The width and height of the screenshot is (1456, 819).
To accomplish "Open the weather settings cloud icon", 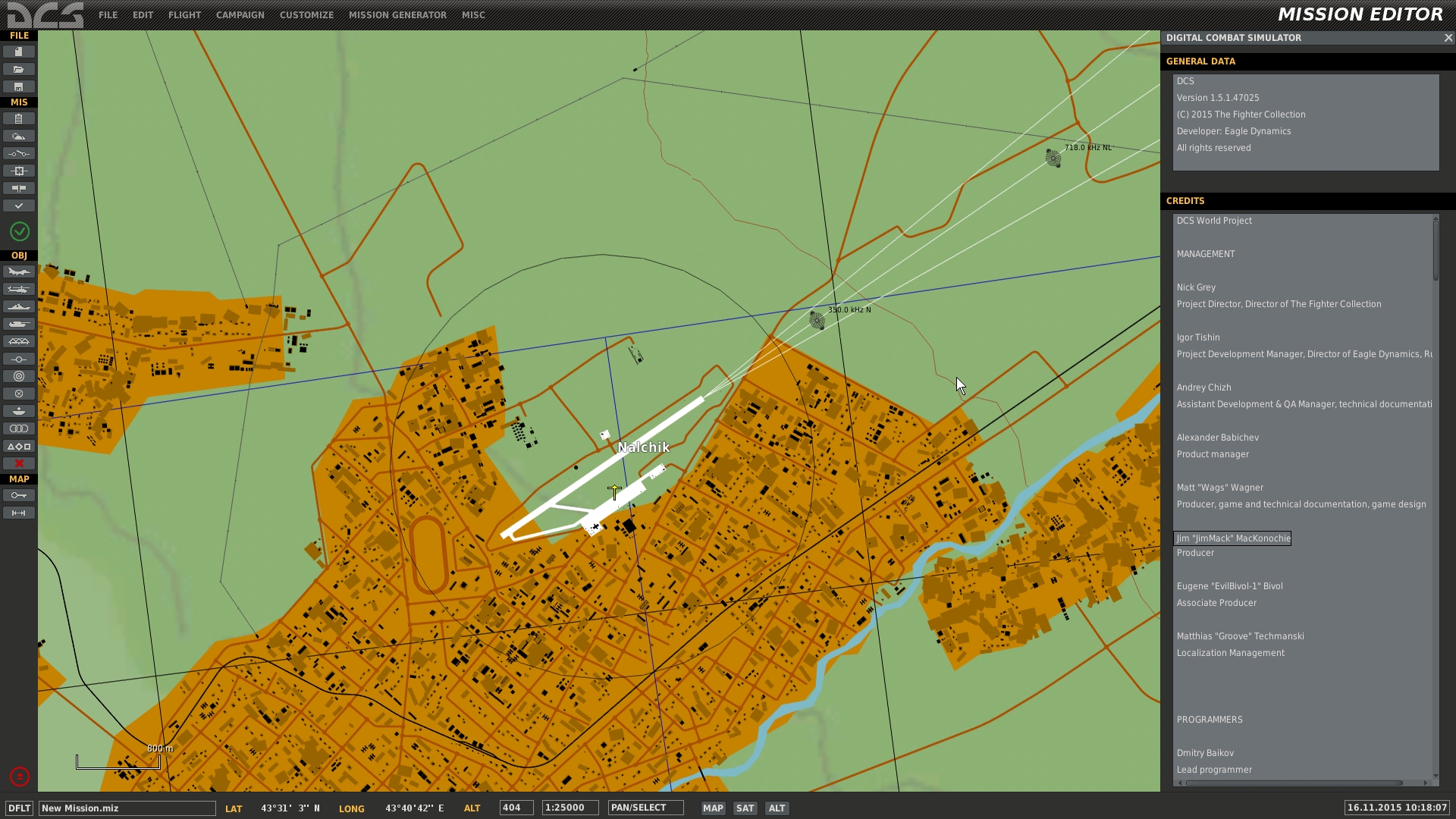I will coord(19,136).
